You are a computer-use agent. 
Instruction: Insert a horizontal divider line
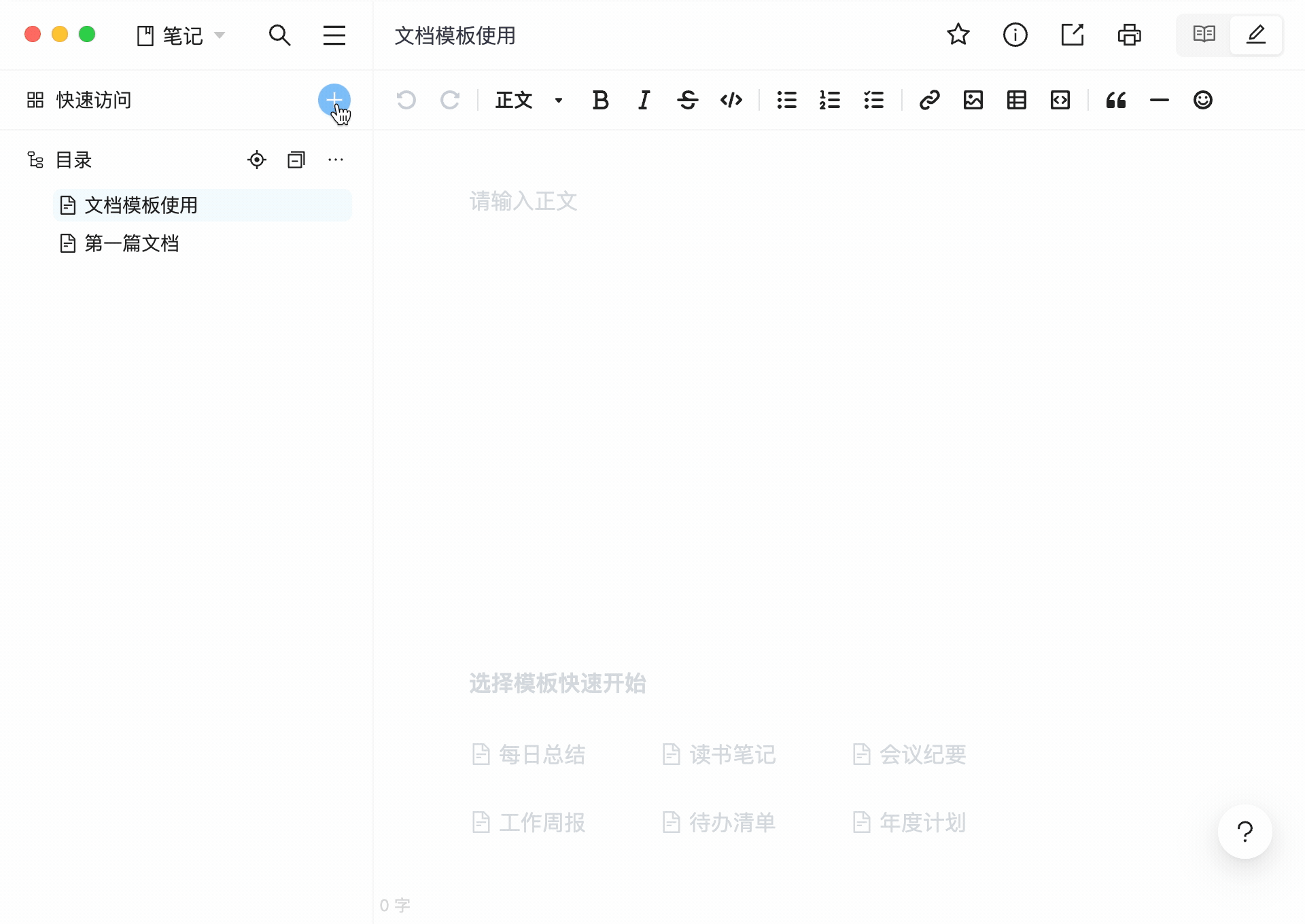[x=1160, y=101]
